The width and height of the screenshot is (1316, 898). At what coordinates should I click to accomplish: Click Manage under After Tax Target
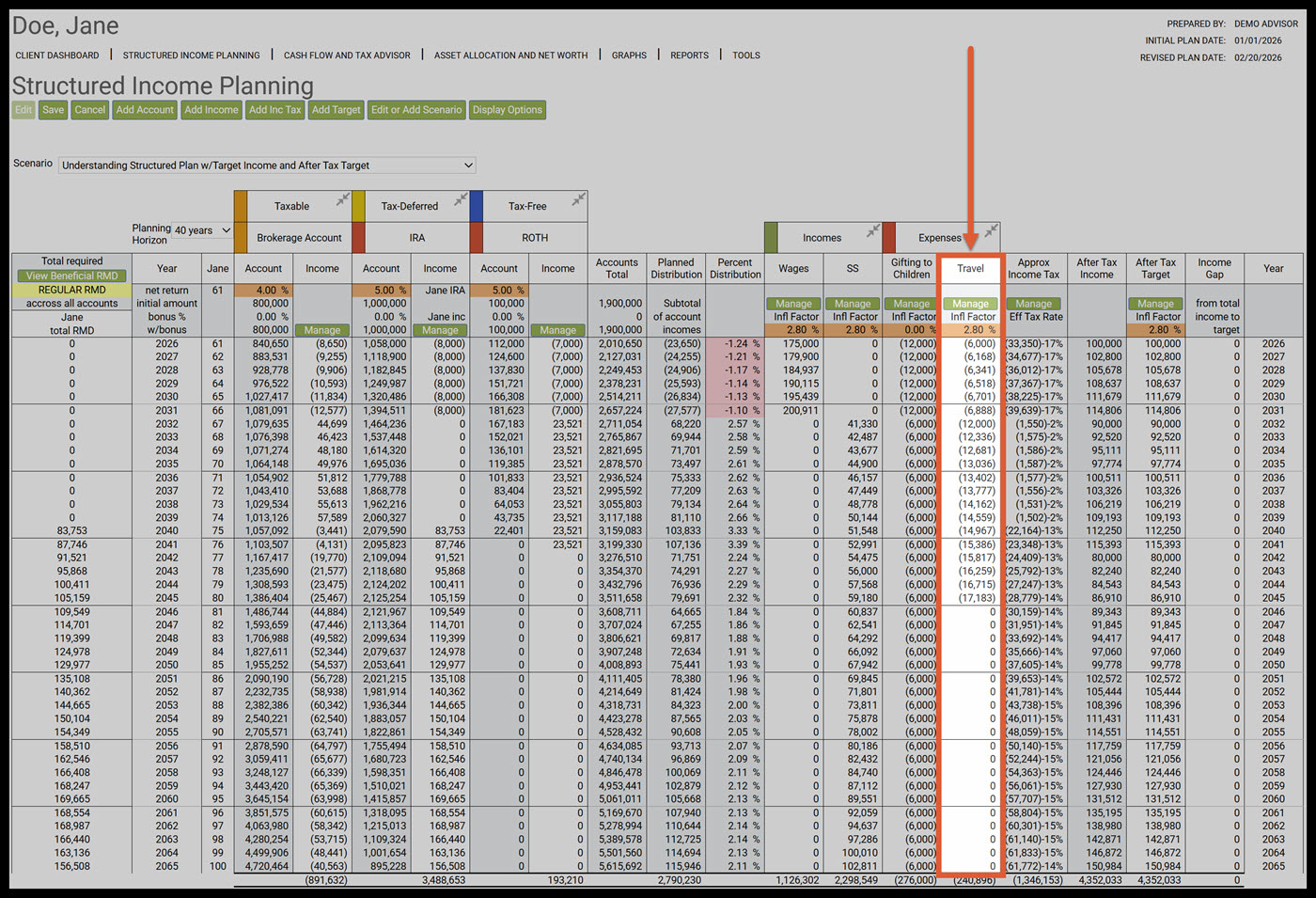[x=1156, y=304]
